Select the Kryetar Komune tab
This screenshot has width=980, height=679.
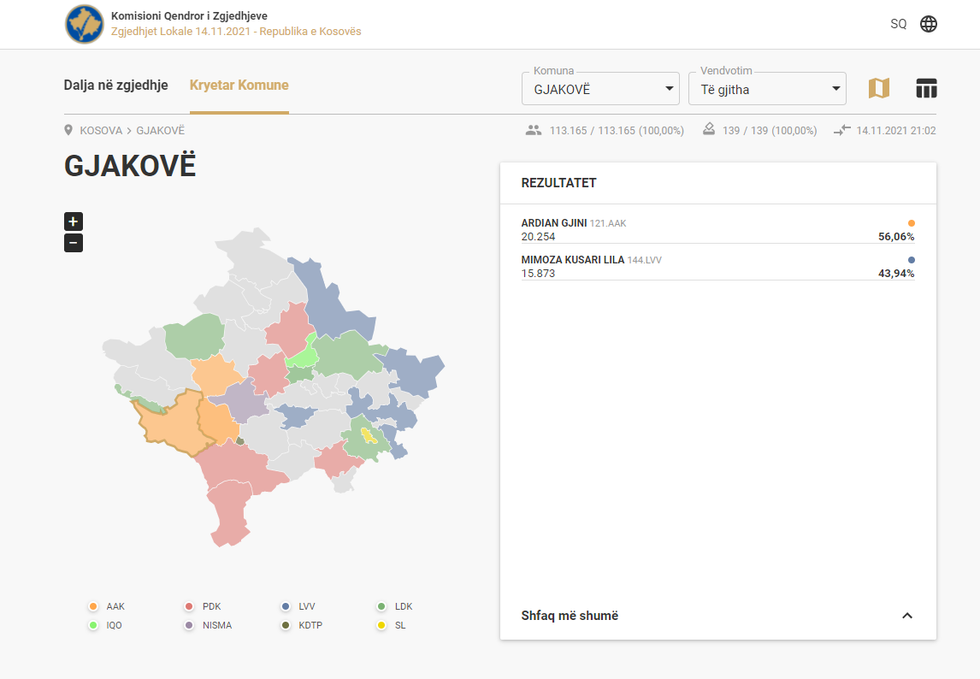(x=239, y=85)
